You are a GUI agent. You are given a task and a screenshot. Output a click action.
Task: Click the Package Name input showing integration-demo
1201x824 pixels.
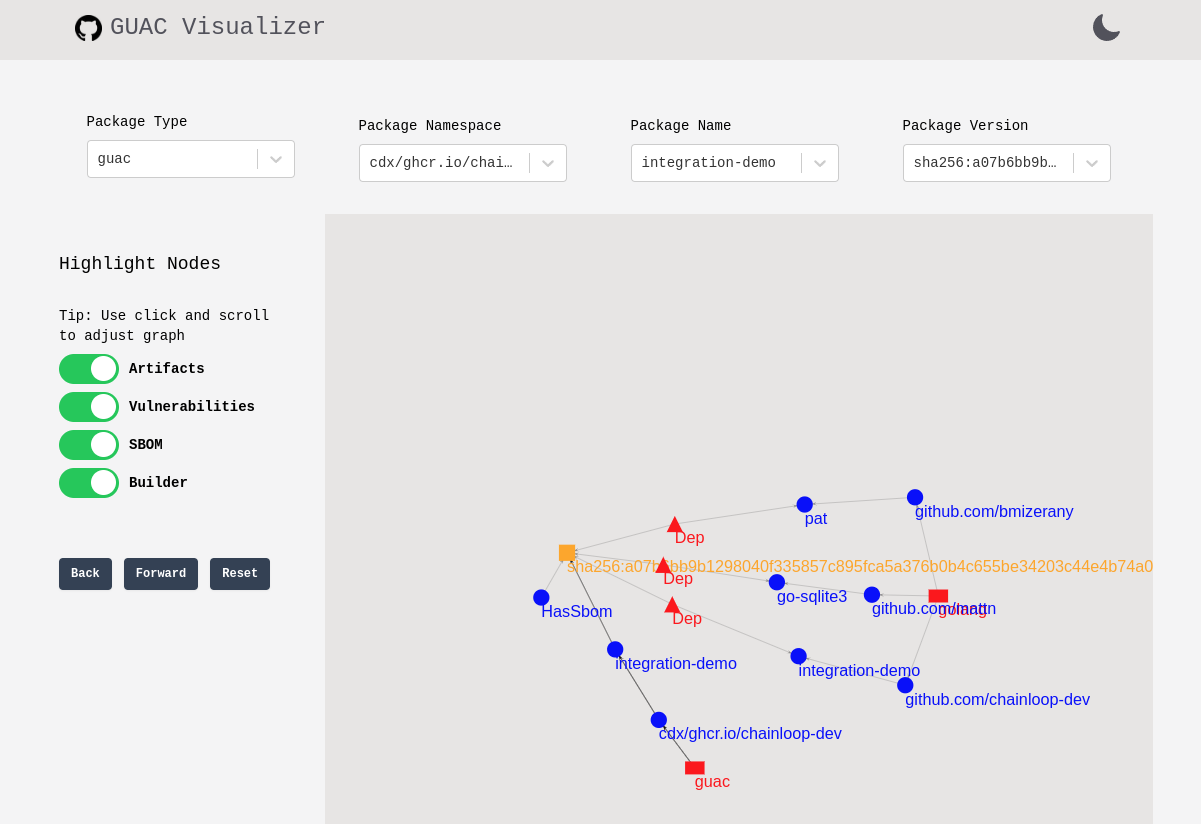716,163
